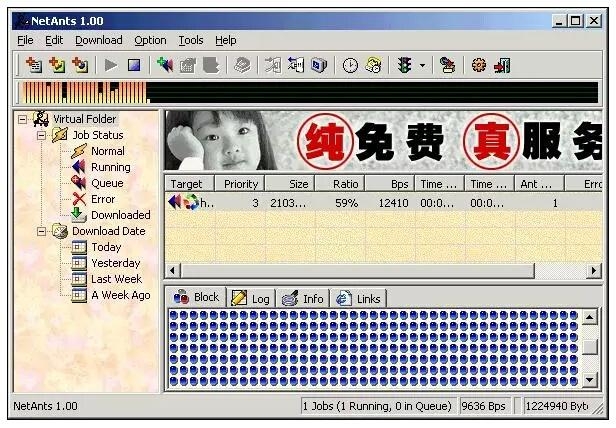
Task: Click the Start job play icon
Action: tap(111, 66)
